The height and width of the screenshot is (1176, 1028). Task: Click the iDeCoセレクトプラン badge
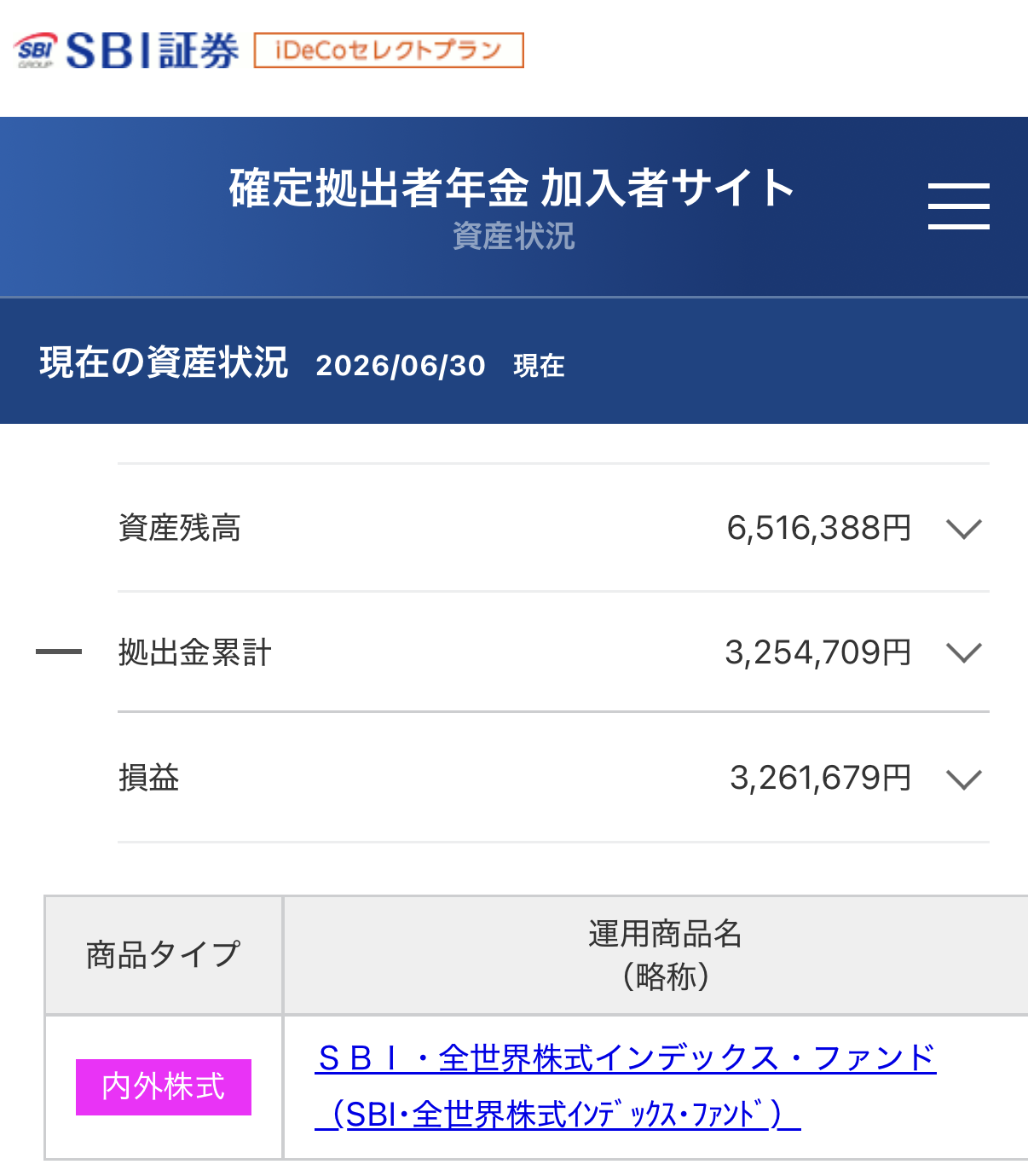coord(389,50)
